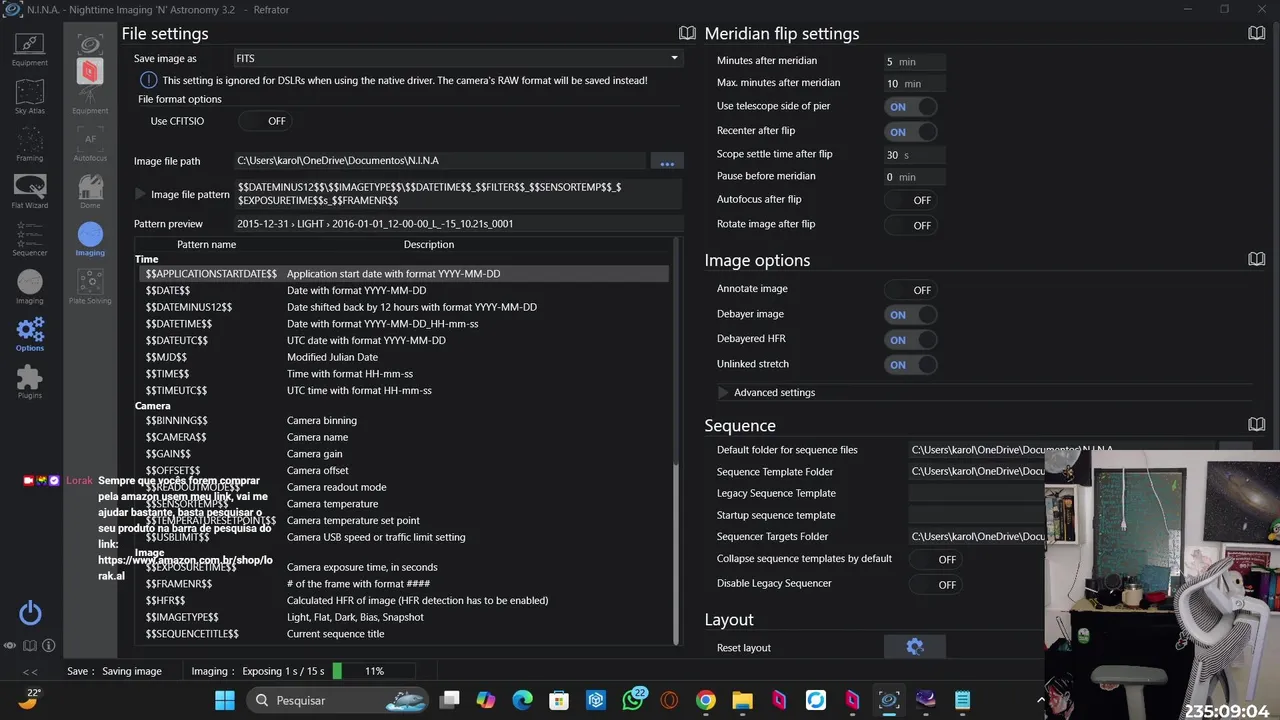Open the Sequencer section
The image size is (1280, 720).
point(29,238)
